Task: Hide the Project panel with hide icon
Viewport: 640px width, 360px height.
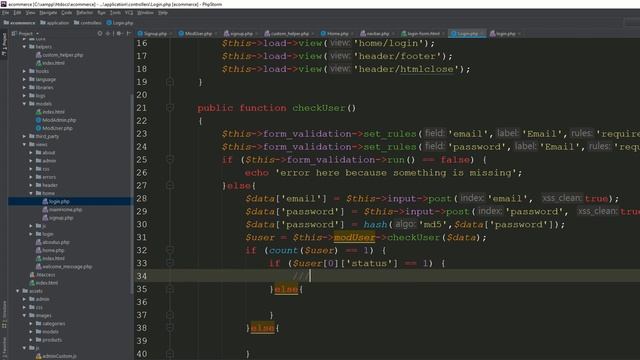Action: [x=129, y=33]
